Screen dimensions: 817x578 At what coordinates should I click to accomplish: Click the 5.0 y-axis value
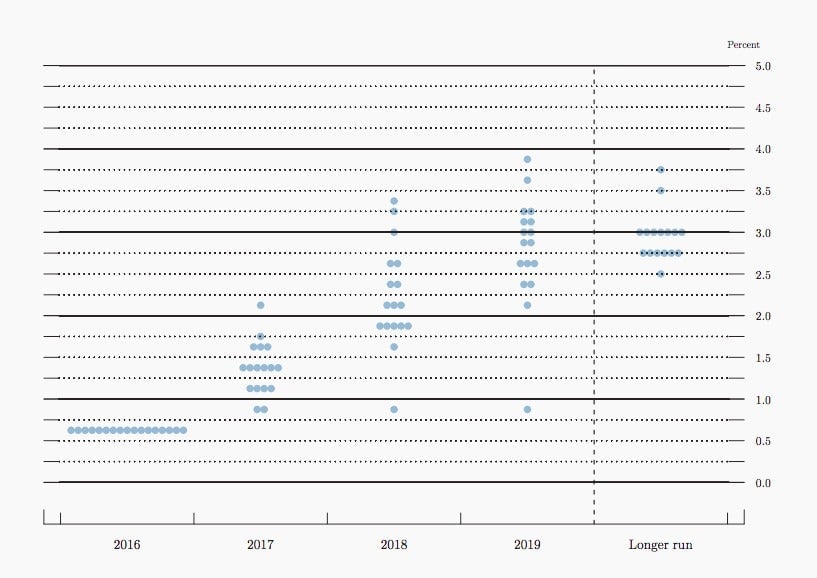point(763,66)
